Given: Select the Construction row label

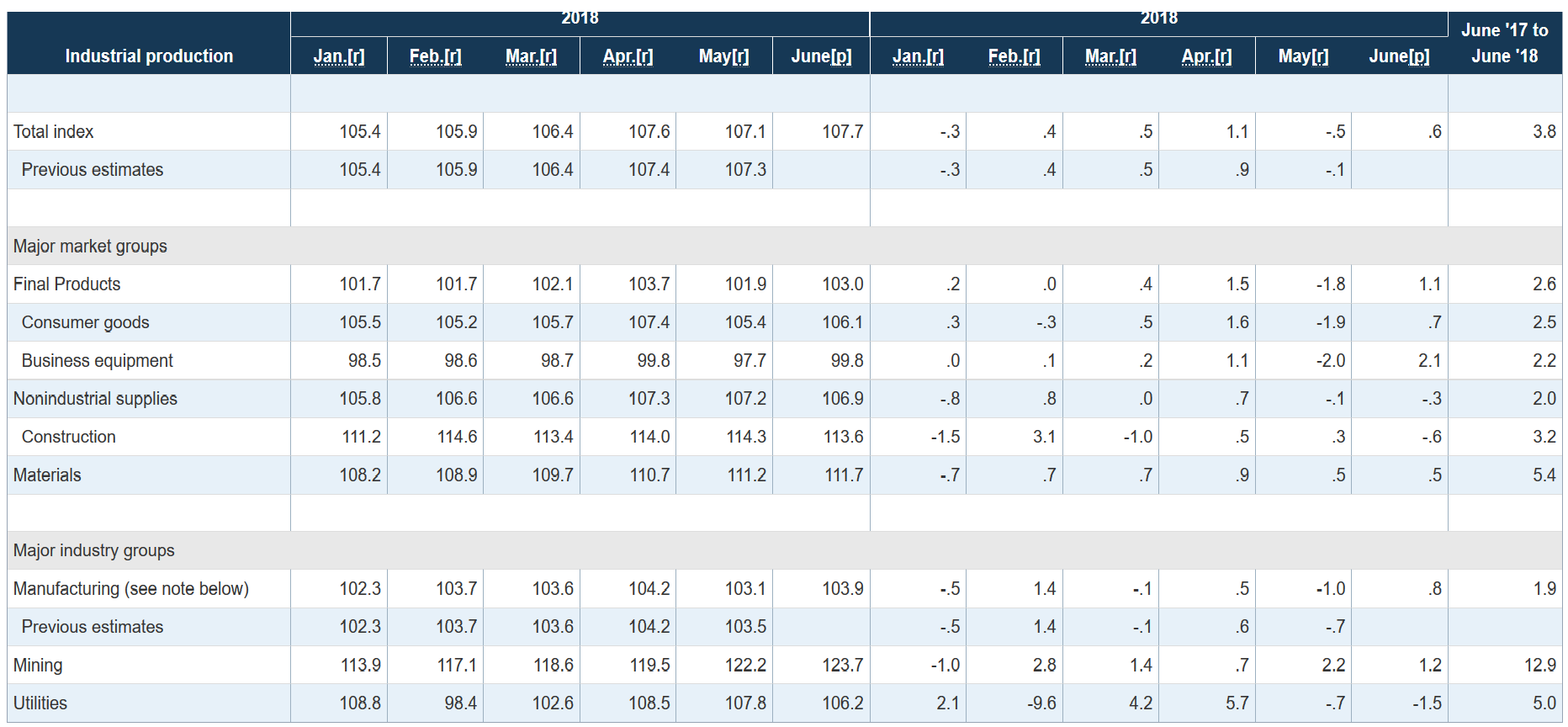Looking at the screenshot, I should pos(68,438).
